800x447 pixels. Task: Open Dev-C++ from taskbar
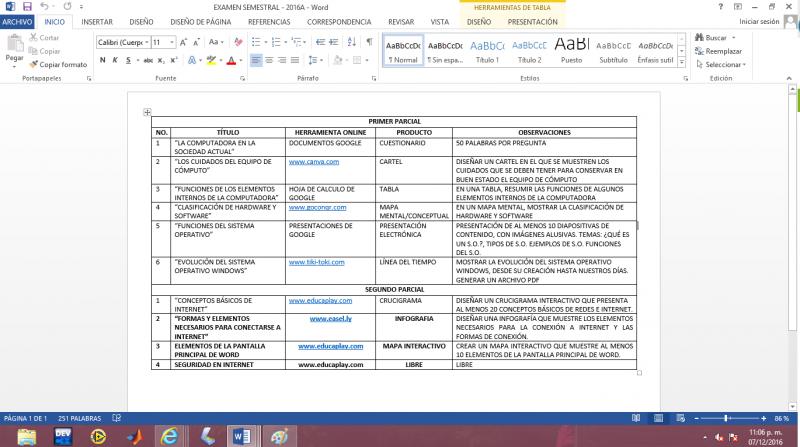click(x=63, y=437)
